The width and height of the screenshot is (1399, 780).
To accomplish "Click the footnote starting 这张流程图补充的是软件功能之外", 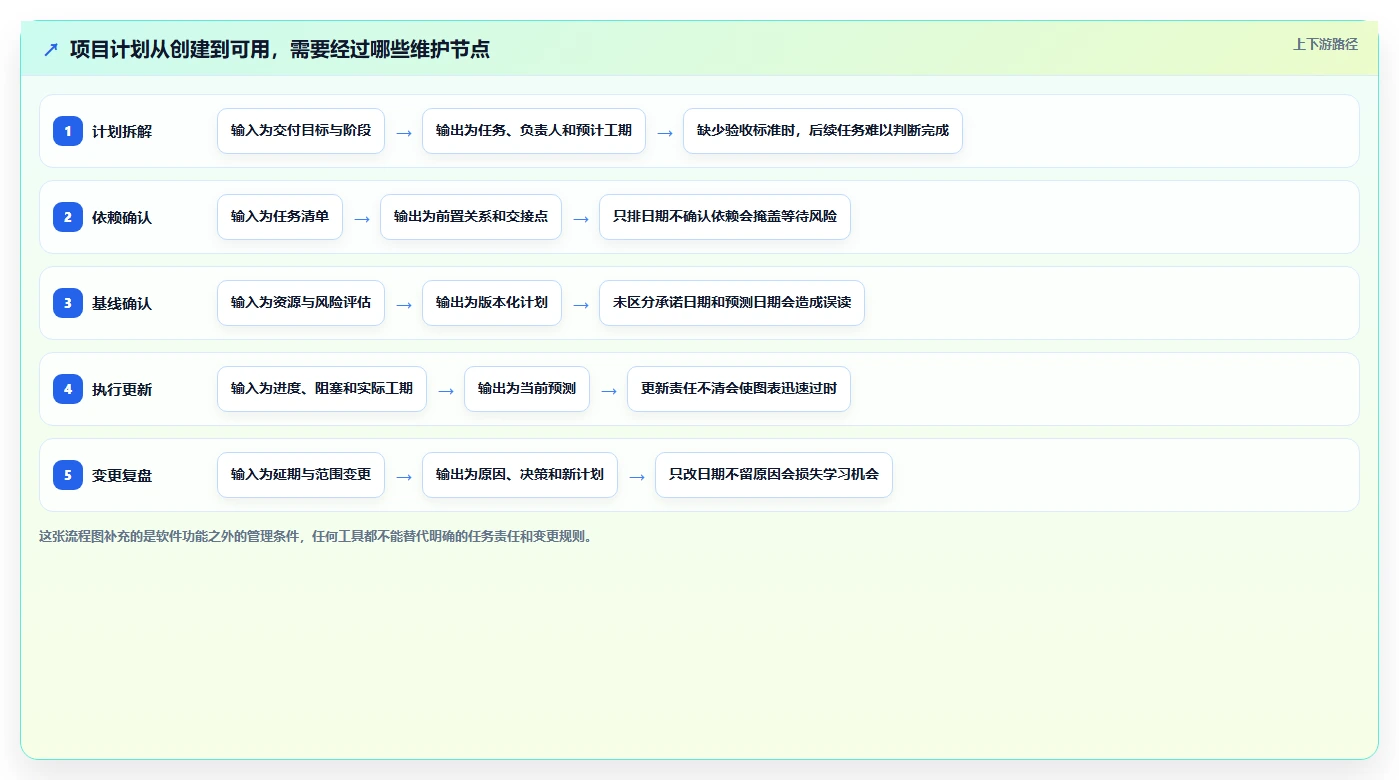I will click(x=317, y=536).
